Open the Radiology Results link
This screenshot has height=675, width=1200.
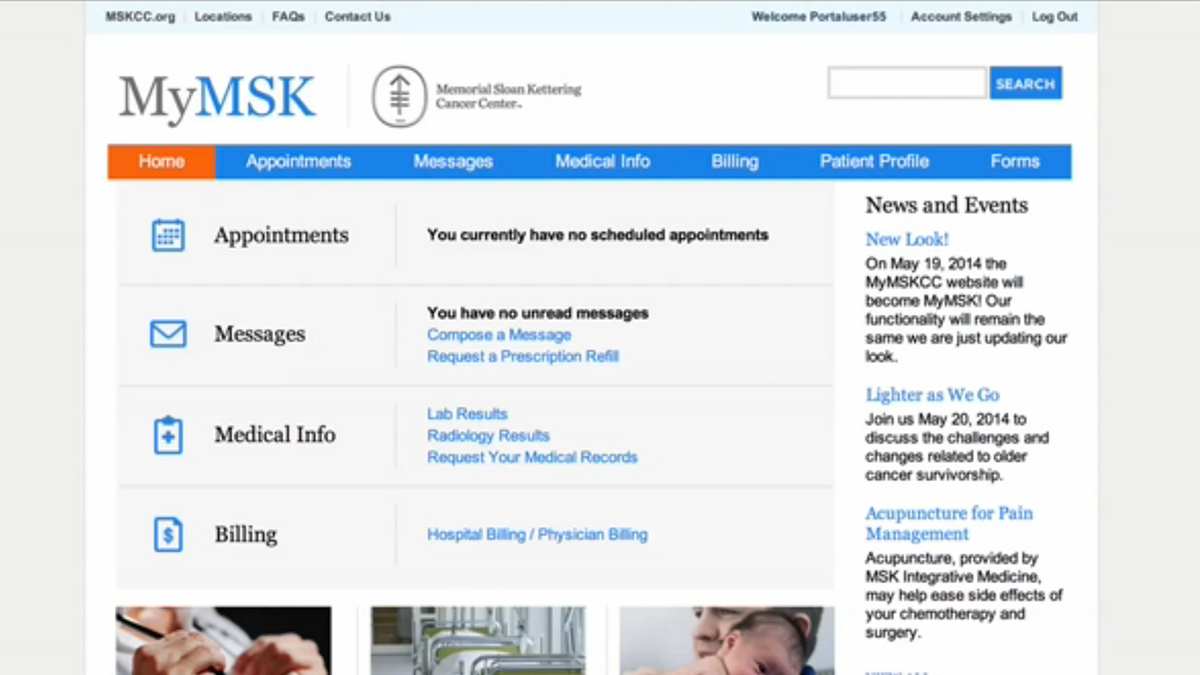[488, 436]
